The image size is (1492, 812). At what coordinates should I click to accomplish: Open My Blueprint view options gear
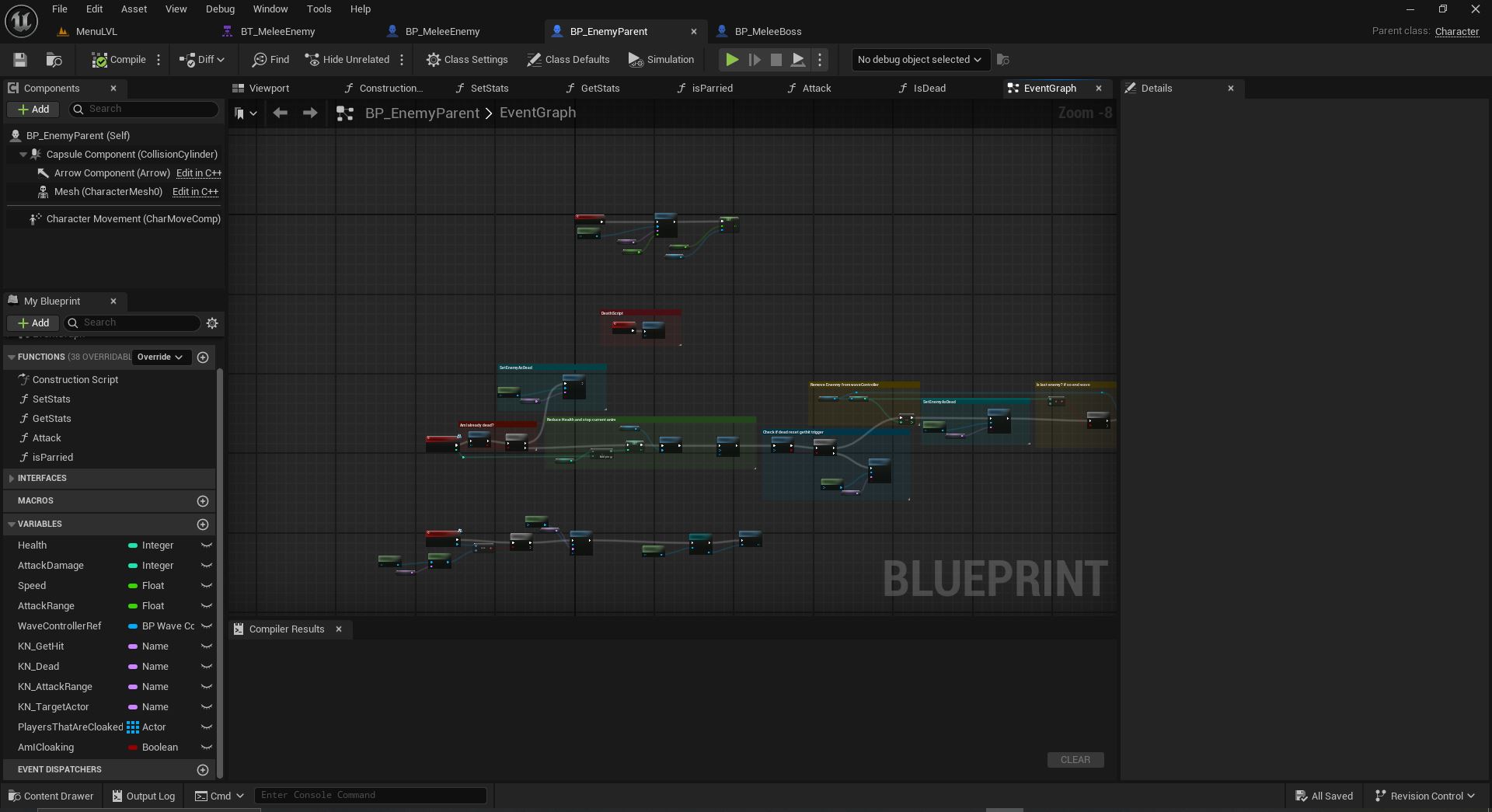coord(212,323)
